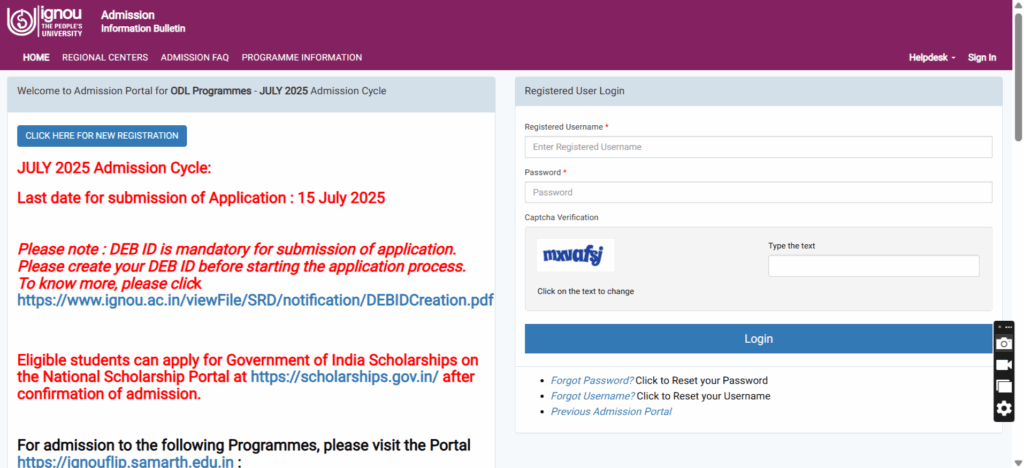Click the captcha image to change text

pyautogui.click(x=575, y=255)
